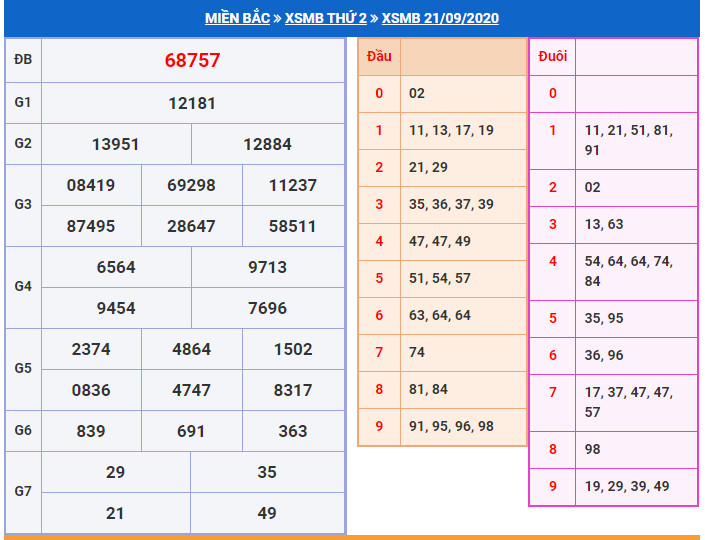The height and width of the screenshot is (540, 705).
Task: Select G3 prize number 87495
Action: click(x=91, y=226)
